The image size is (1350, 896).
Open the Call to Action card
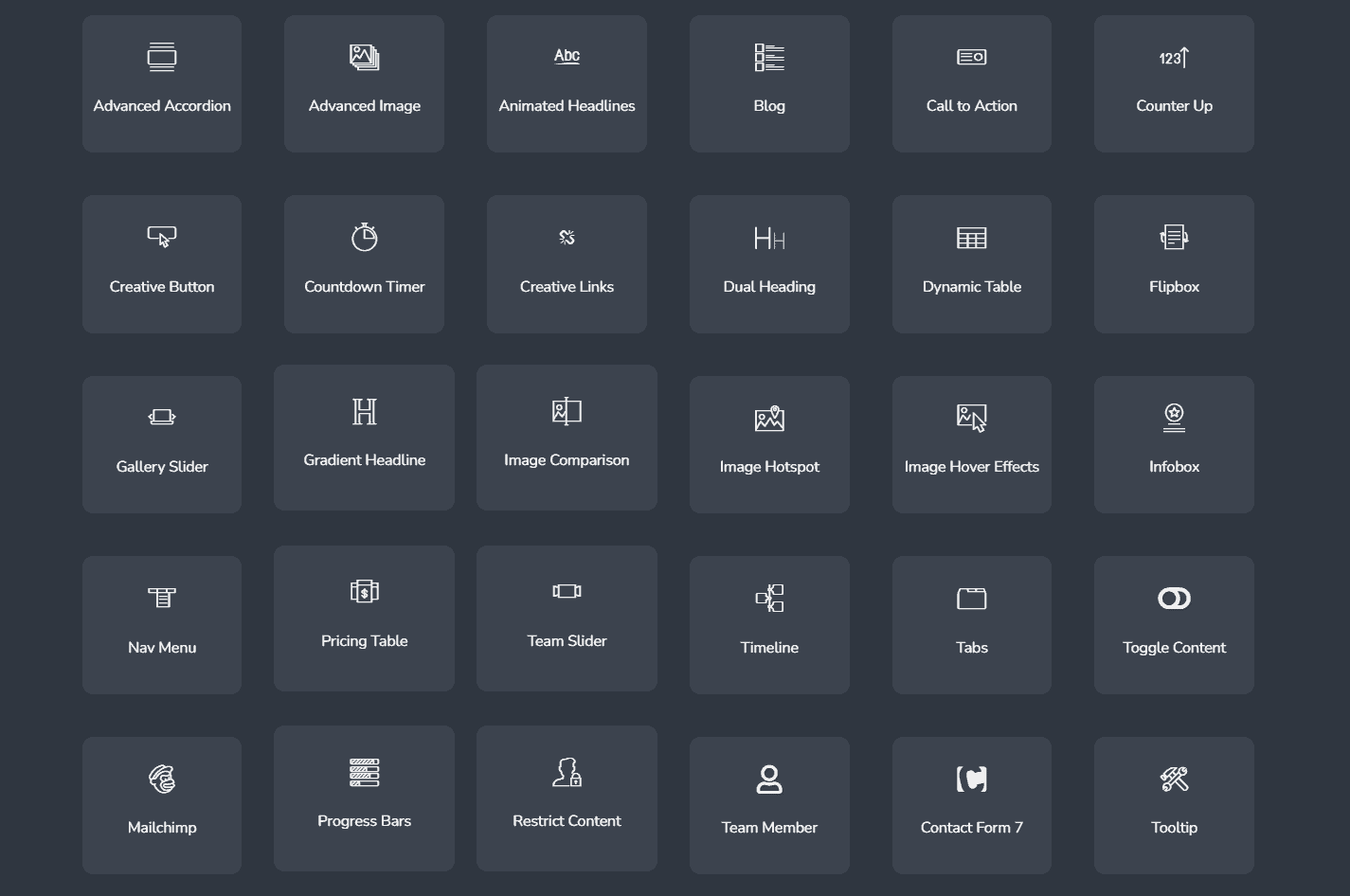971,83
